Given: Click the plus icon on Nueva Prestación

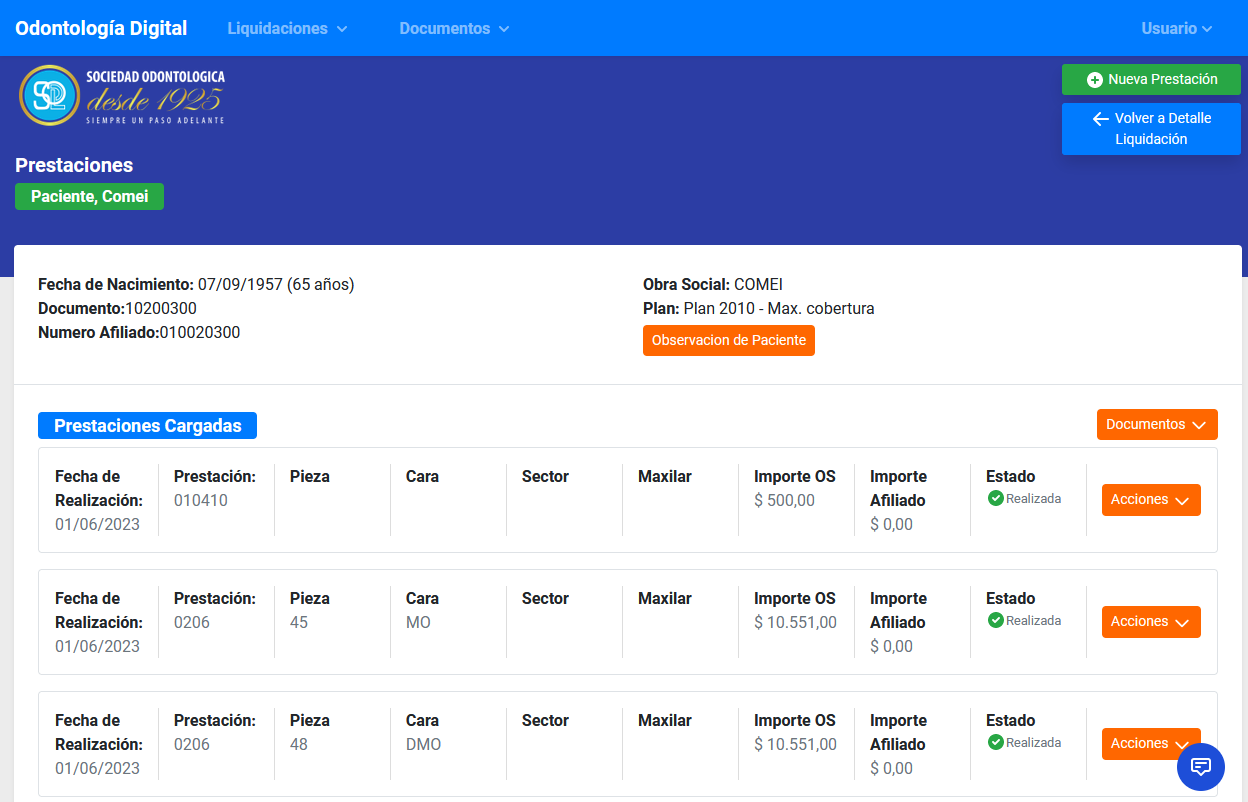Looking at the screenshot, I should click(1094, 80).
